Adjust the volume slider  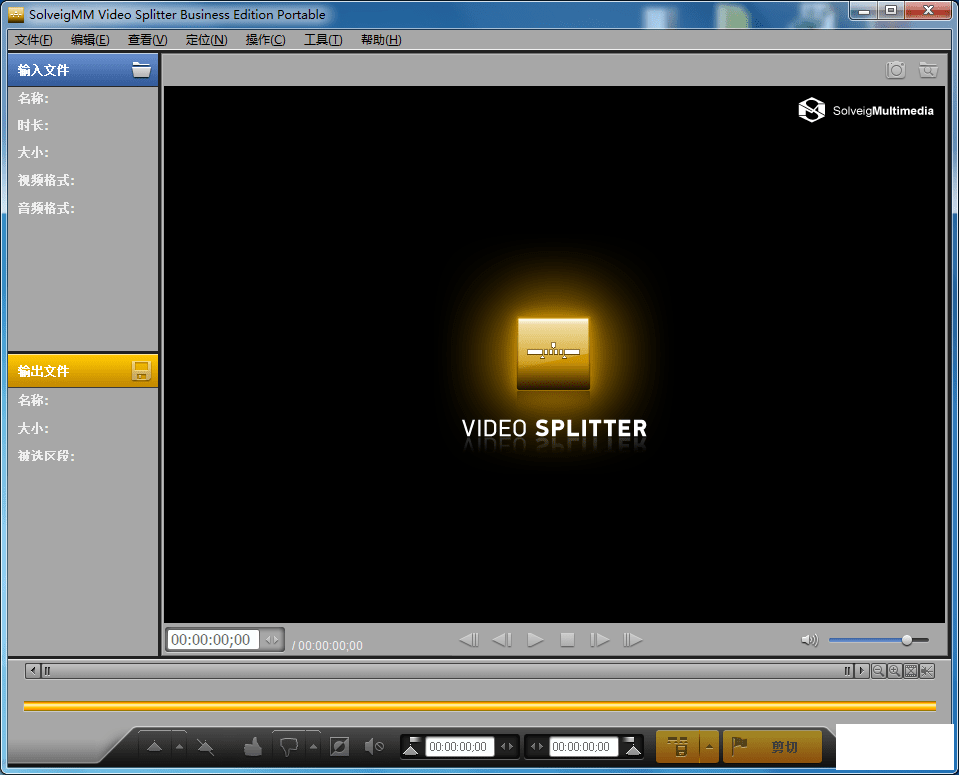(x=879, y=640)
